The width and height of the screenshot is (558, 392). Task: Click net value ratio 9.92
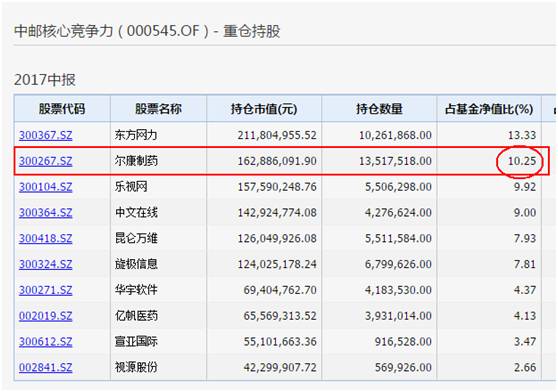pyautogui.click(x=525, y=187)
